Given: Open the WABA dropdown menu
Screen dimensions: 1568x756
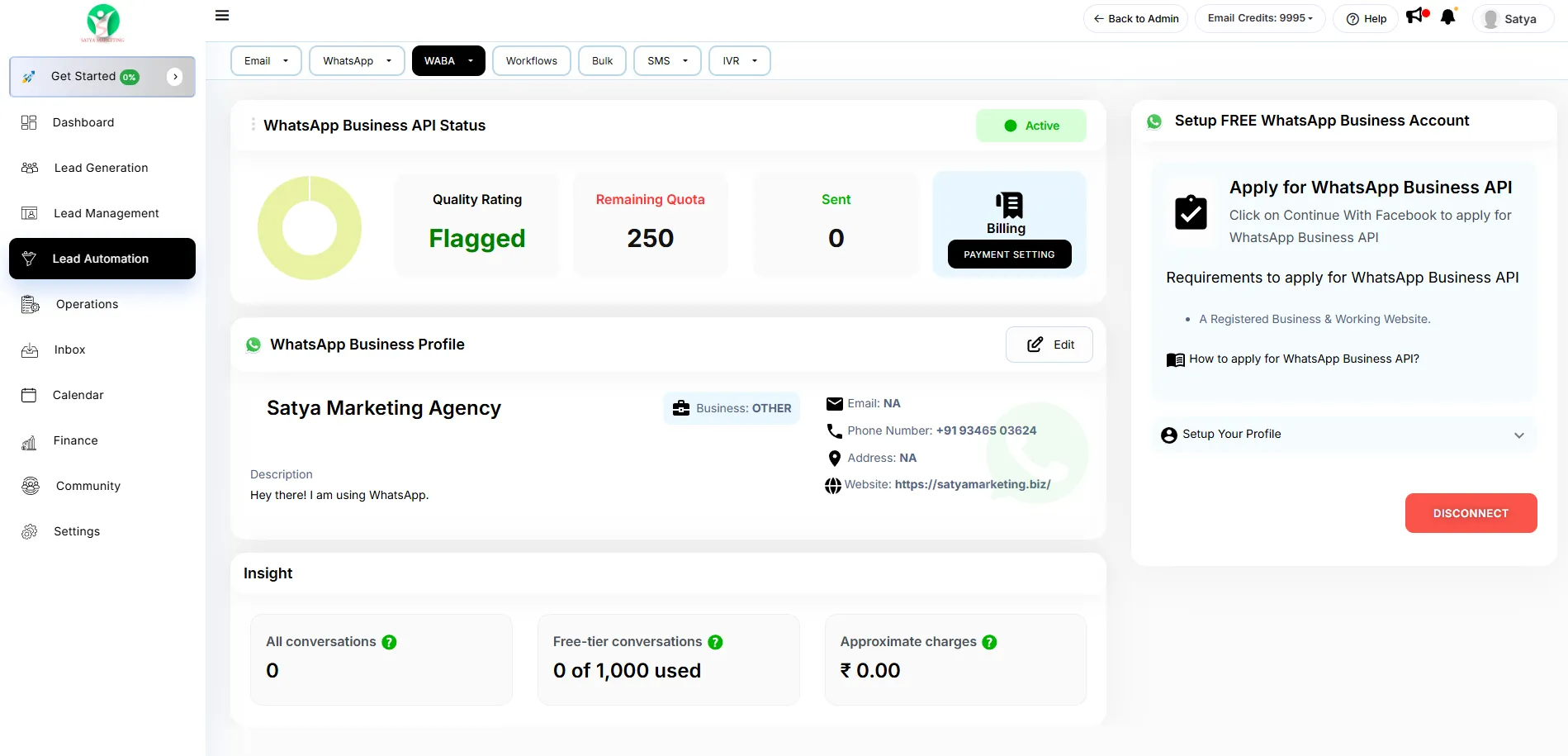Looking at the screenshot, I should coord(448,61).
